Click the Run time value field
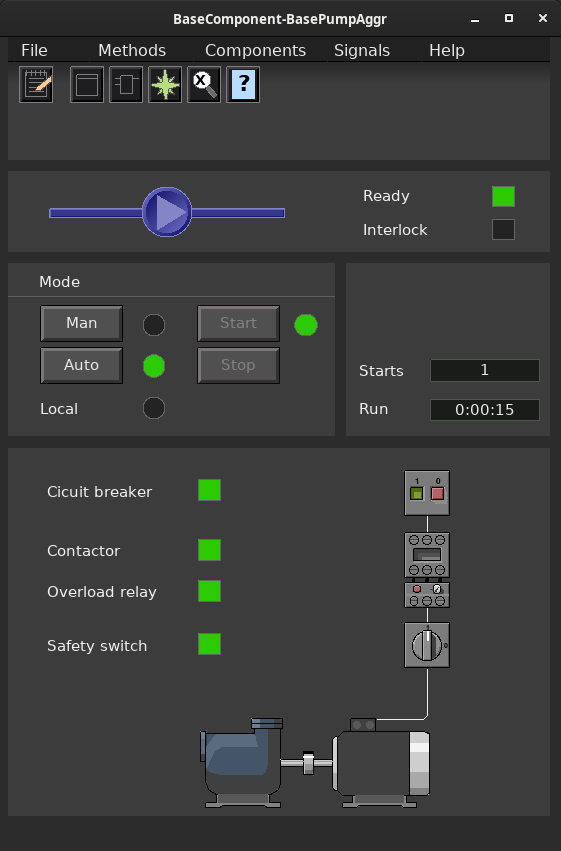This screenshot has width=561, height=851. point(485,410)
